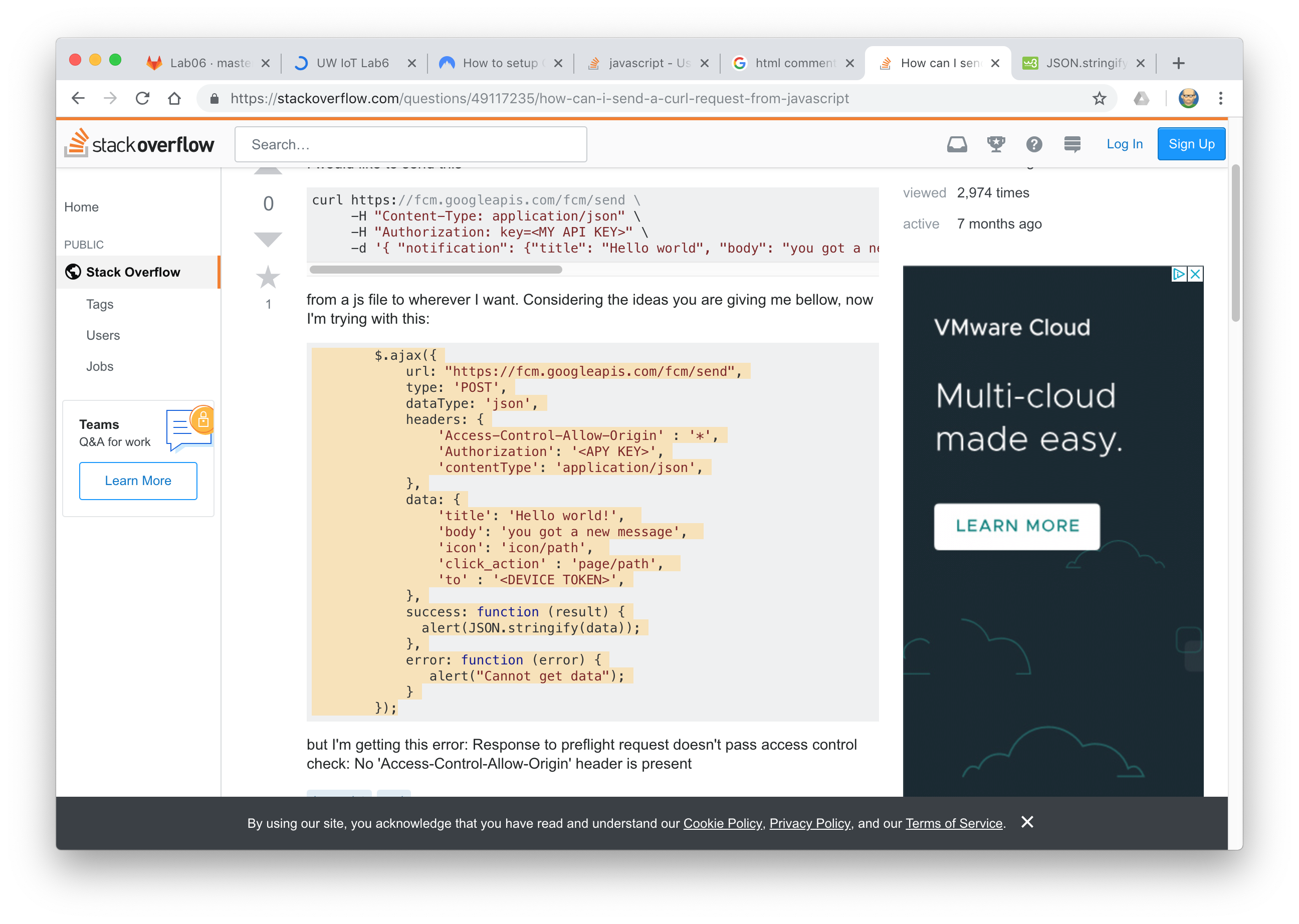The height and width of the screenshot is (924, 1299).
Task: Dismiss the cookie notice banner
Action: (x=1027, y=822)
